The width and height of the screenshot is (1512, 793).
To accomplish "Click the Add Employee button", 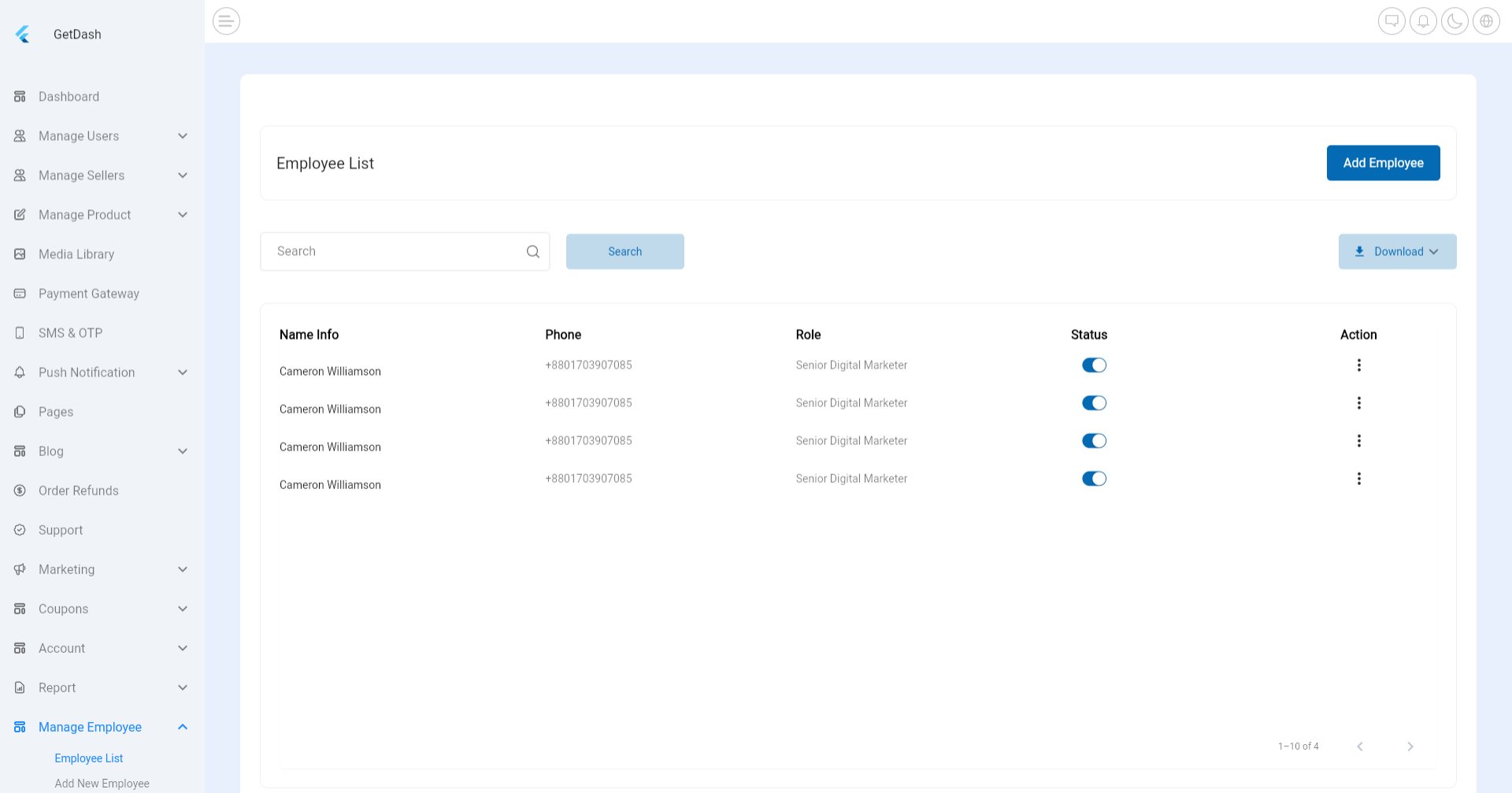I will pos(1383,162).
